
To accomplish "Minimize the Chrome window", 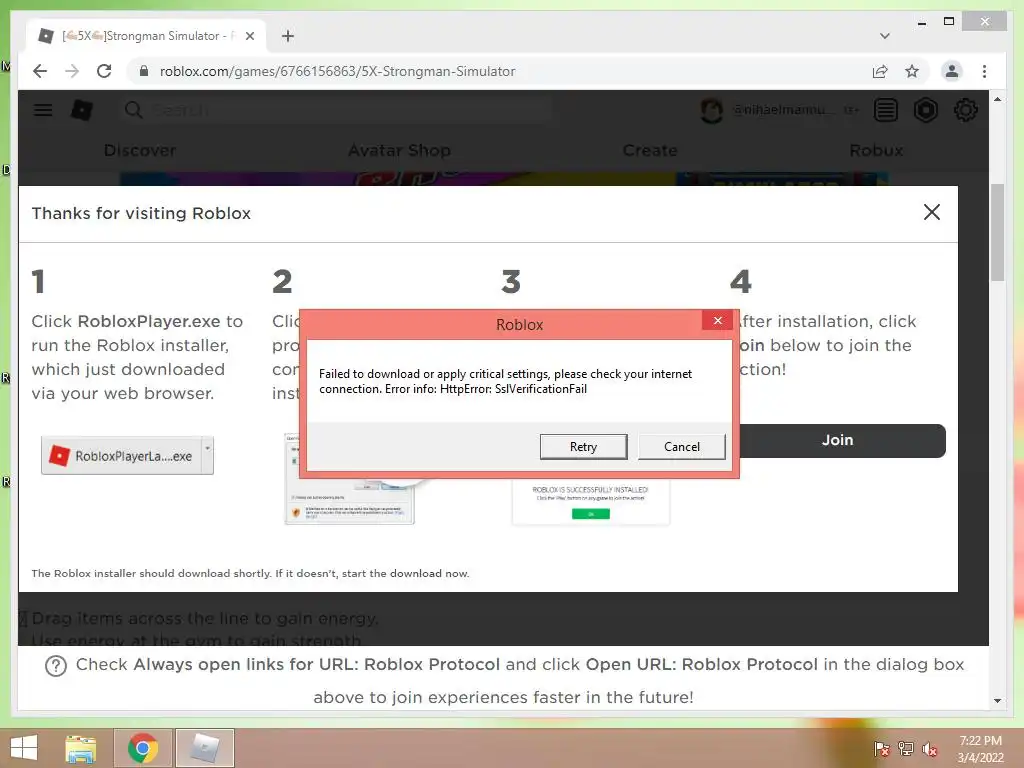I will (921, 22).
